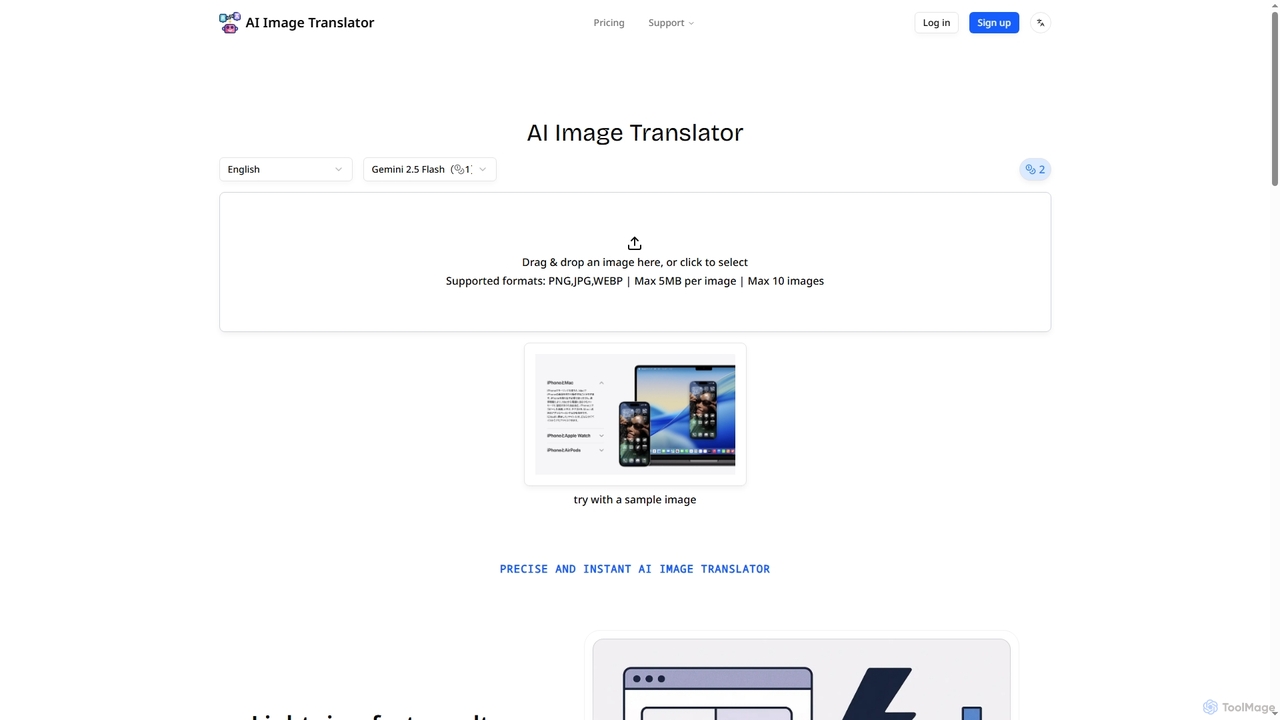Viewport: 1280px width, 720px height.
Task: Open the Pricing page
Action: click(609, 22)
